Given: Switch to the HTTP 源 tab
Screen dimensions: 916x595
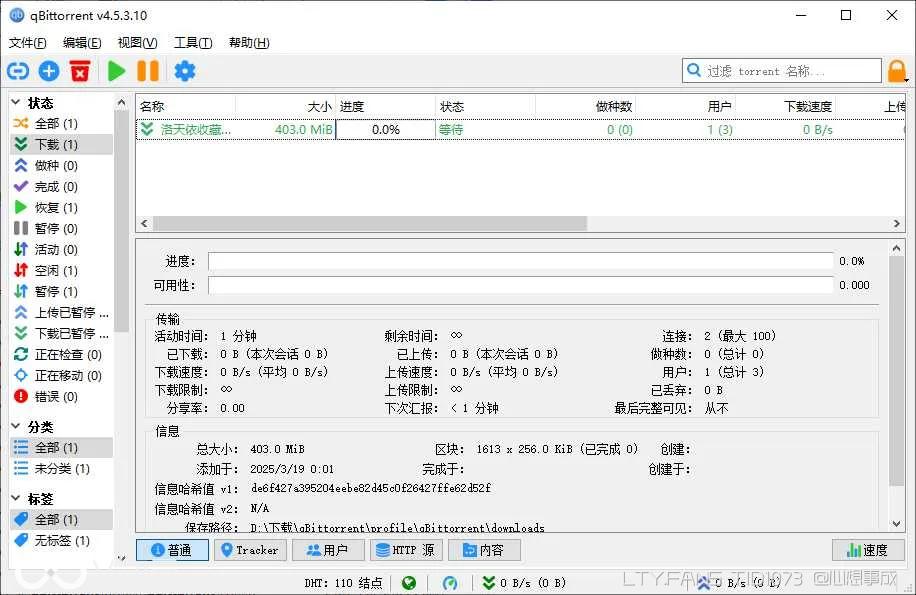Looking at the screenshot, I should click(x=406, y=550).
